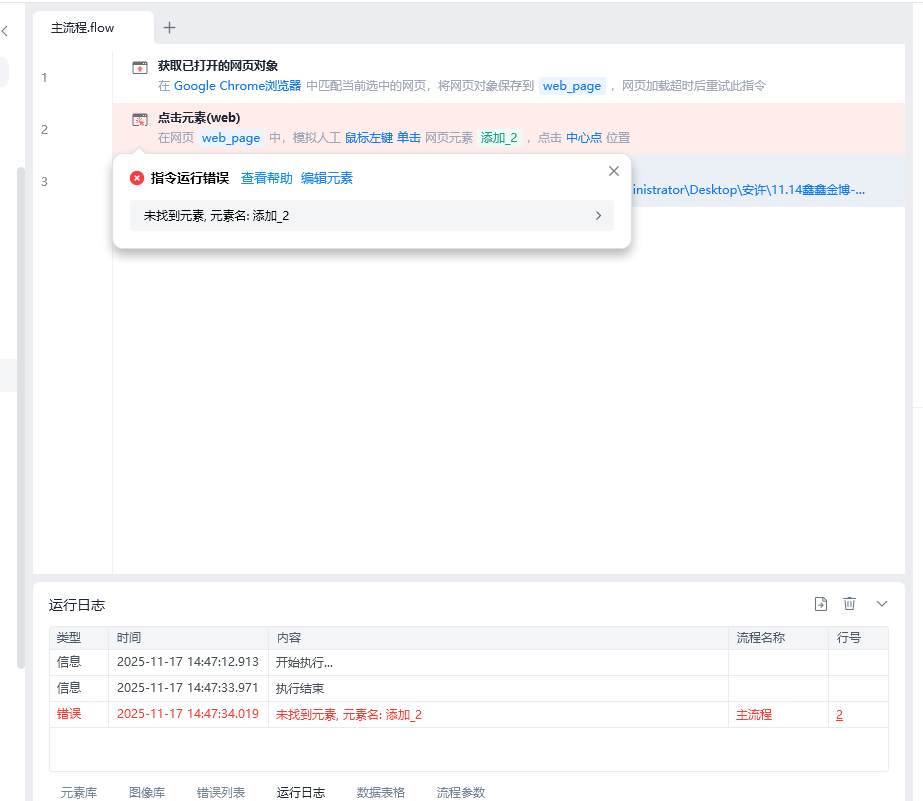Viewport: 923px width, 801px height.
Task: Open the 查看帮助 link
Action: [x=267, y=178]
